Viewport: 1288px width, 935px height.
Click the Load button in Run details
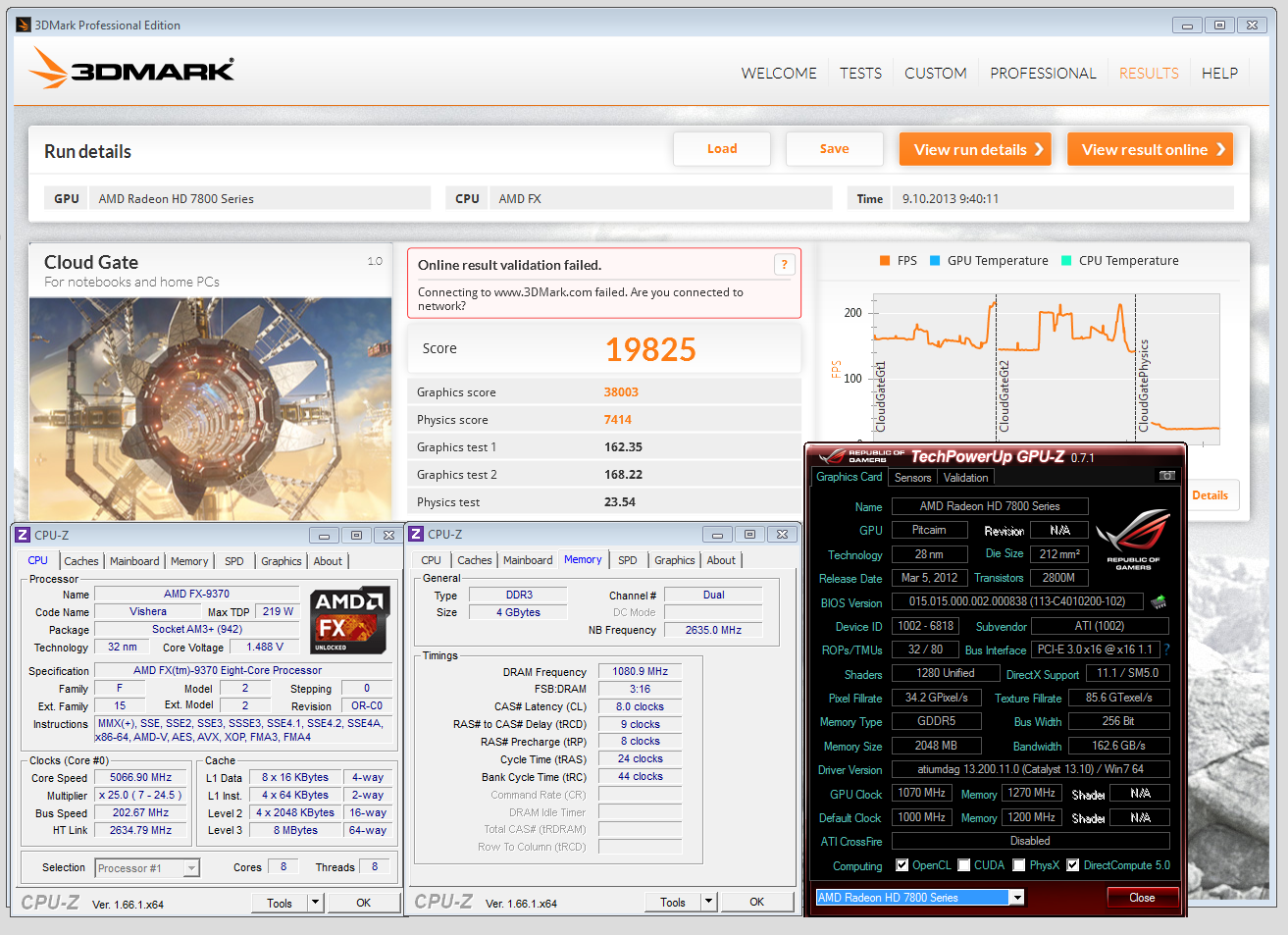click(722, 149)
